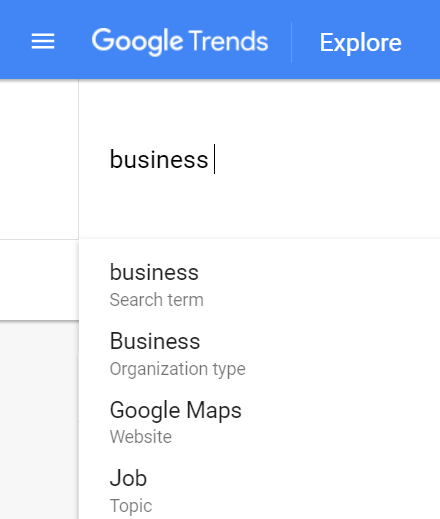The height and width of the screenshot is (519, 440).
Task: Click the vertical divider before Explore
Action: click(291, 42)
